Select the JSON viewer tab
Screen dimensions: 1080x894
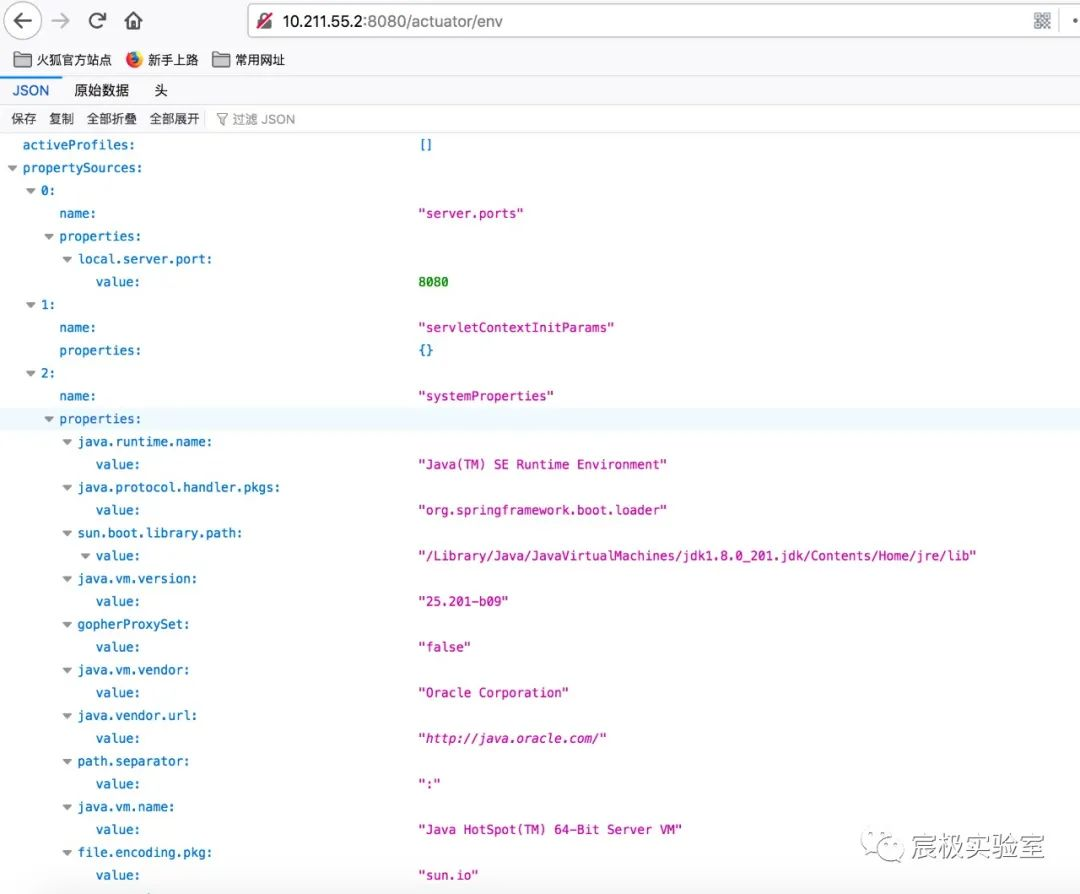[x=31, y=90]
